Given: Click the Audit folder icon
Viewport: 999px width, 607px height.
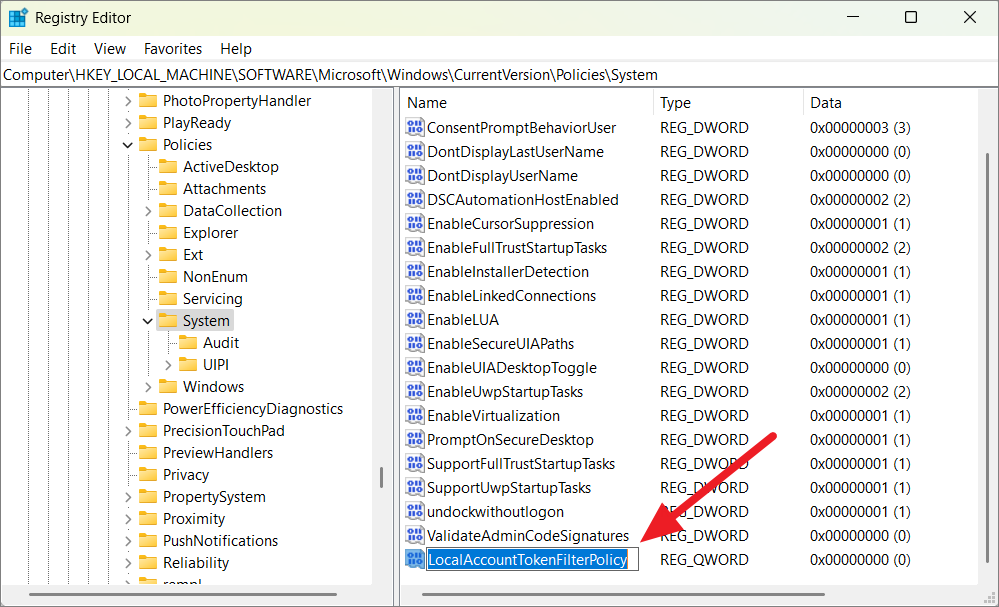Looking at the screenshot, I should coord(188,343).
